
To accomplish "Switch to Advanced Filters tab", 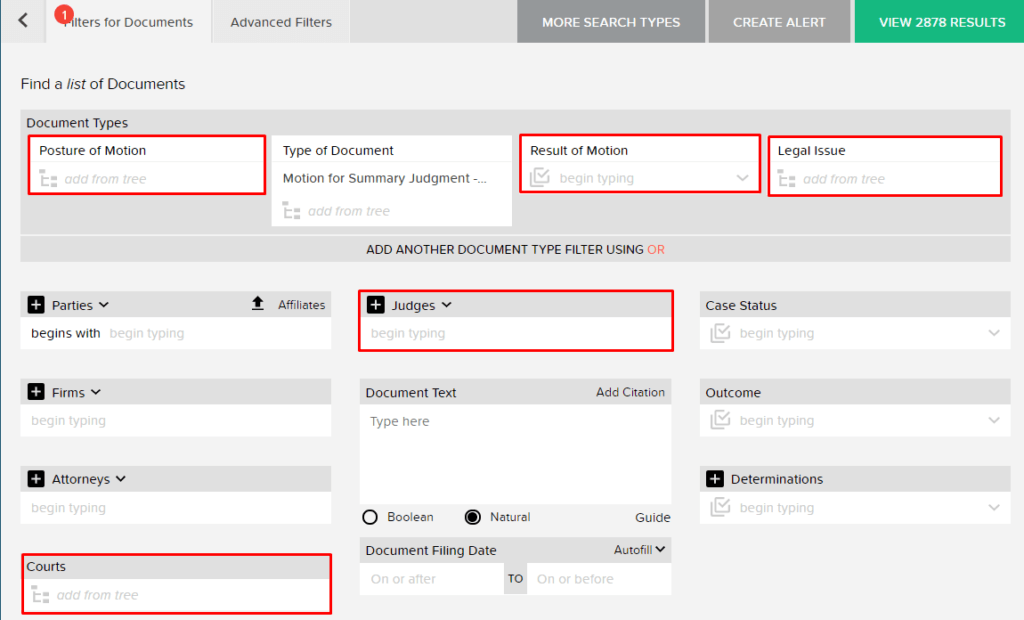I will tap(281, 22).
